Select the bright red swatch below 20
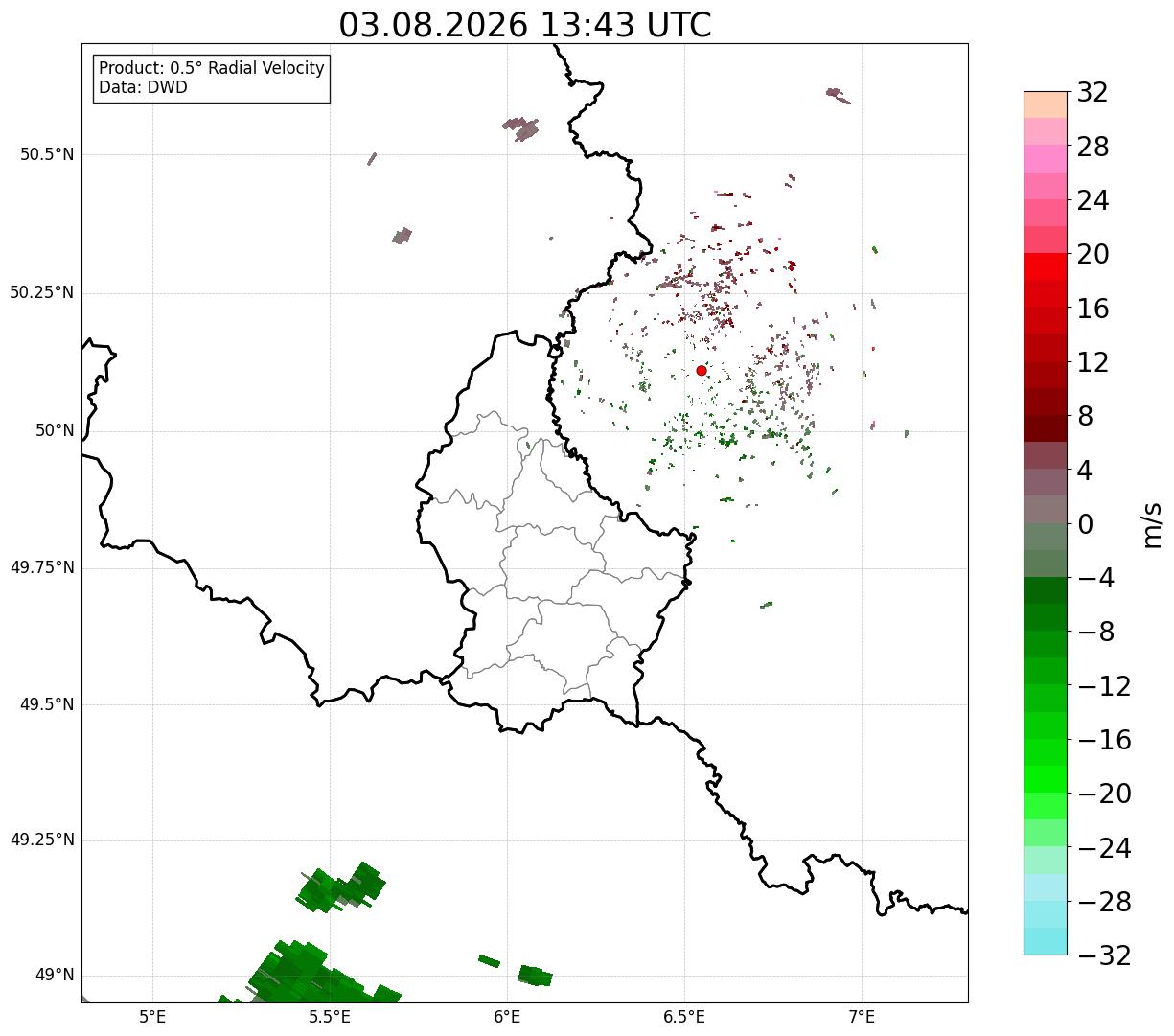This screenshot has width=1174, height=1036. pos(1046,266)
